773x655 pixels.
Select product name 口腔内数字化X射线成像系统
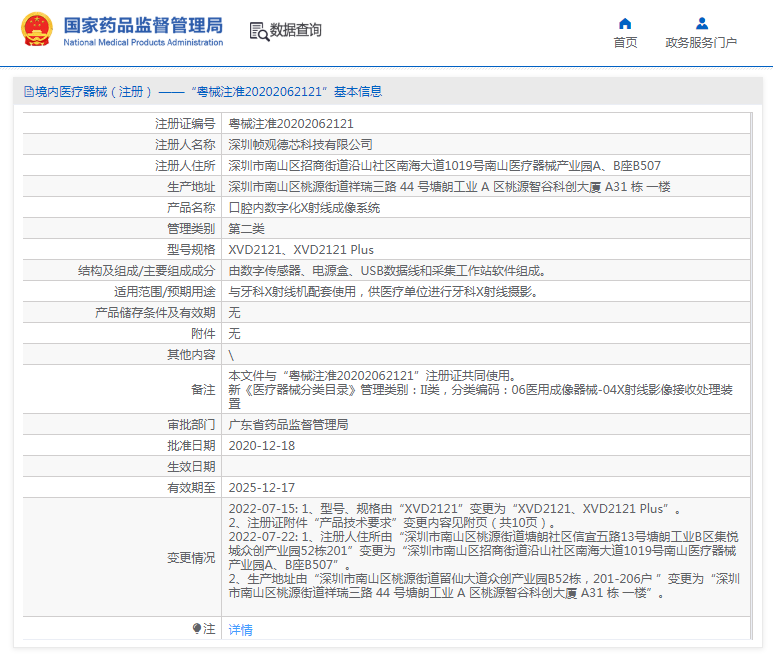coord(304,207)
